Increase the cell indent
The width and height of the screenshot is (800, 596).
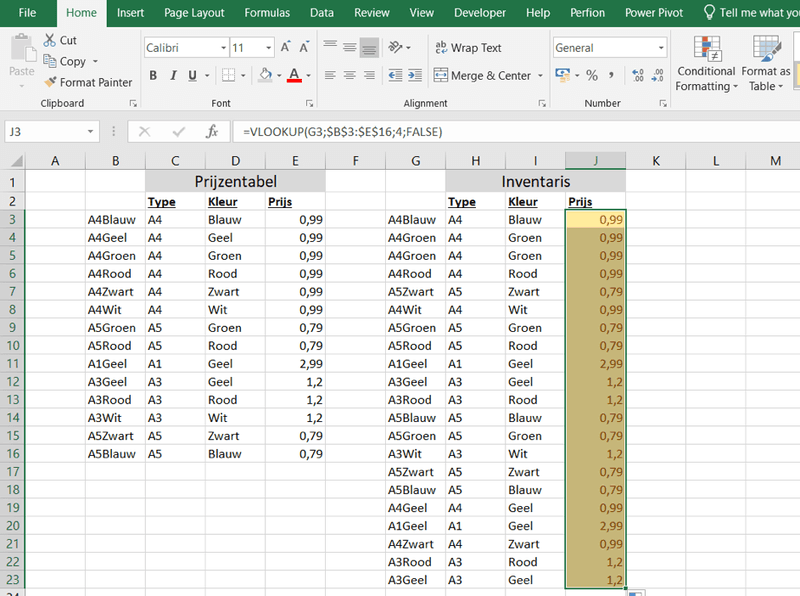point(415,76)
